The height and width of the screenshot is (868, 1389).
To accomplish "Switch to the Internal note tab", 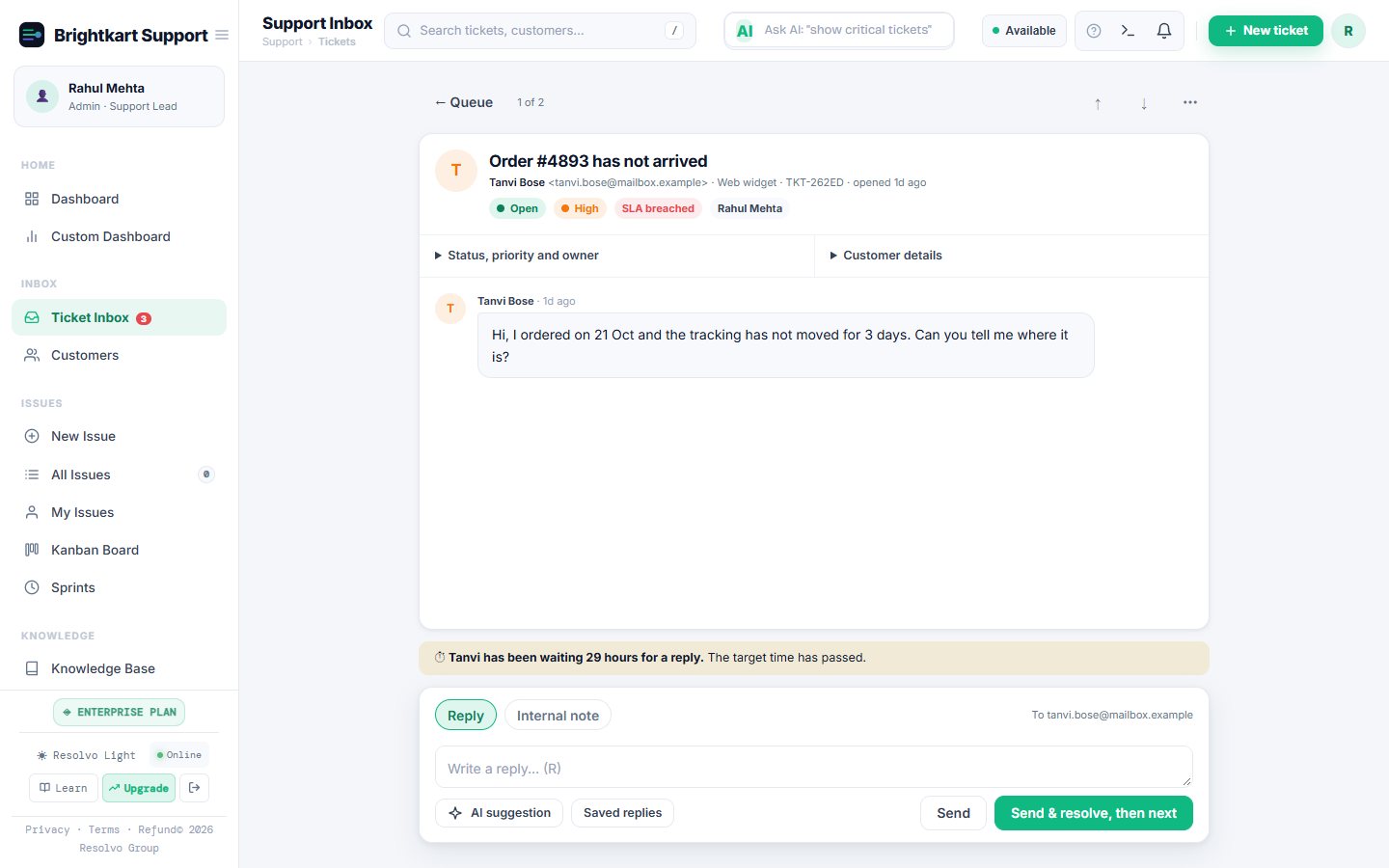I will [558, 716].
